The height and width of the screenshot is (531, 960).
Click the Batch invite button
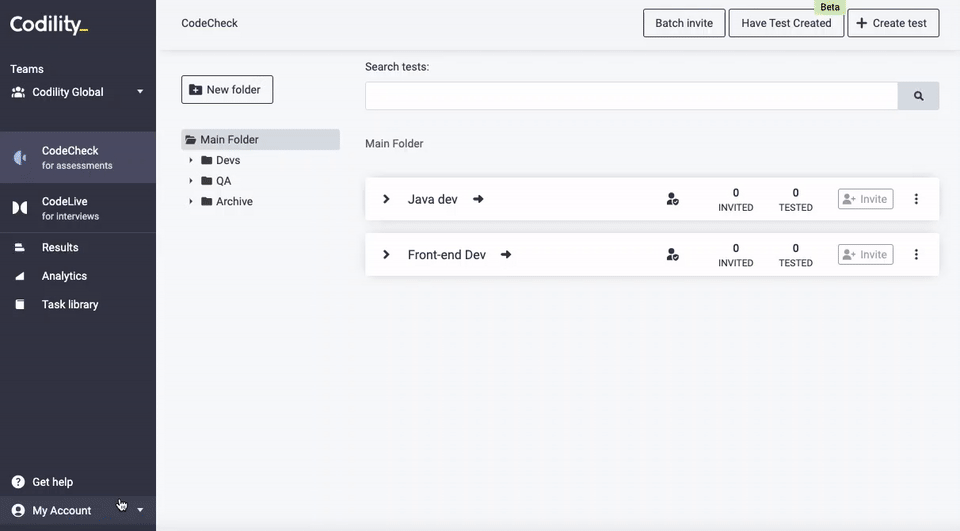click(684, 23)
